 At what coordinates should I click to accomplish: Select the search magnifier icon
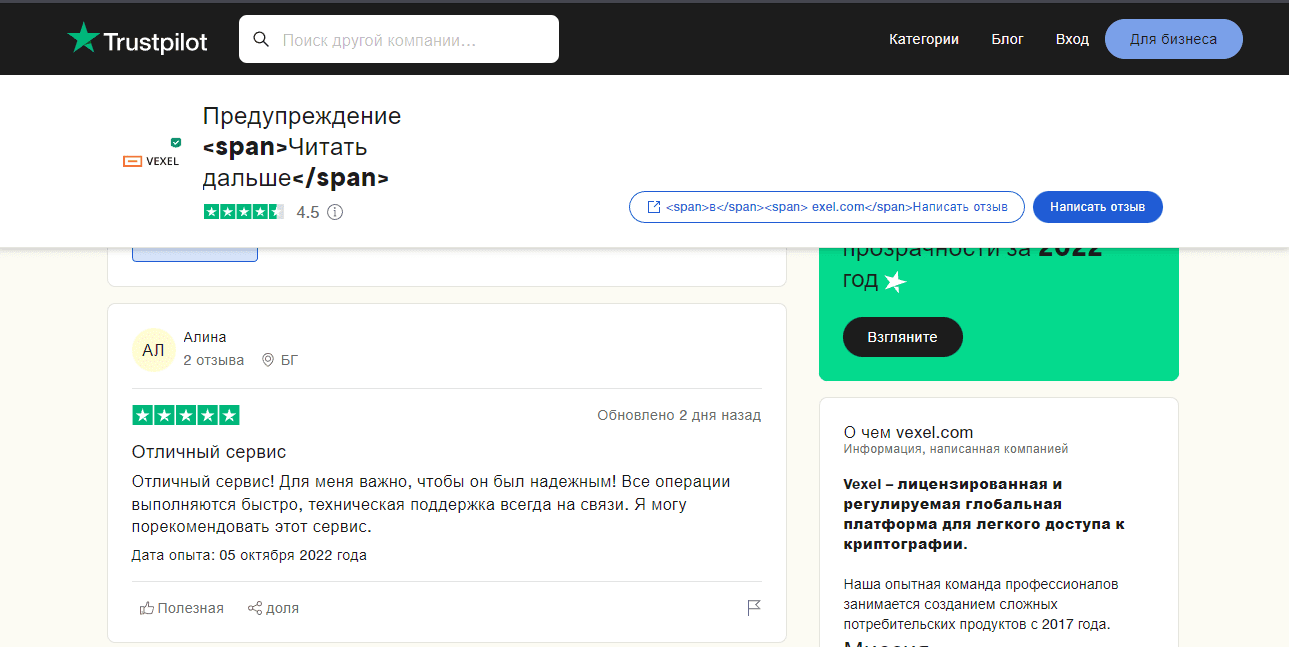261,38
